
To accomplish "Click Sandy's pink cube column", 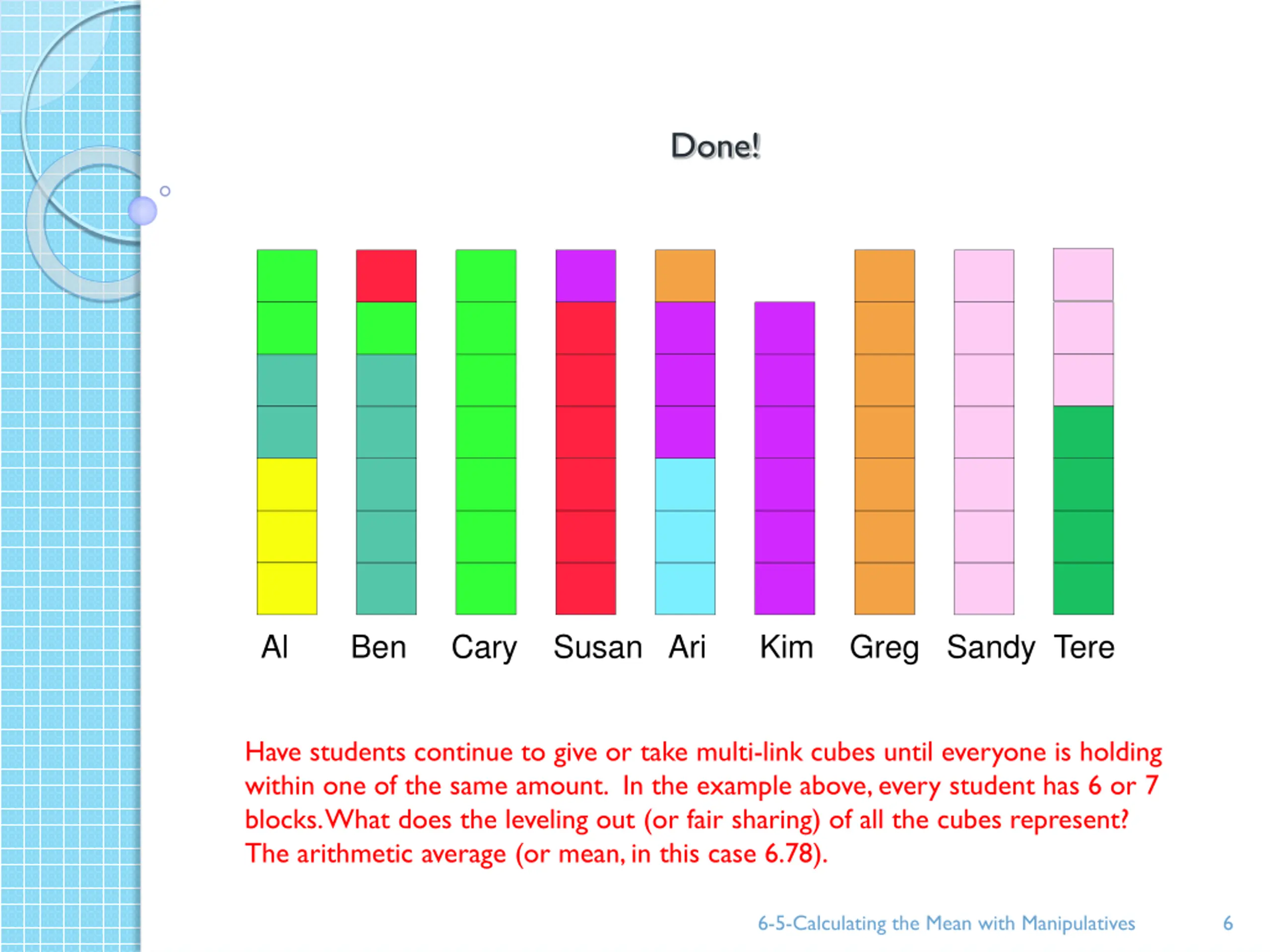I will (983, 432).
